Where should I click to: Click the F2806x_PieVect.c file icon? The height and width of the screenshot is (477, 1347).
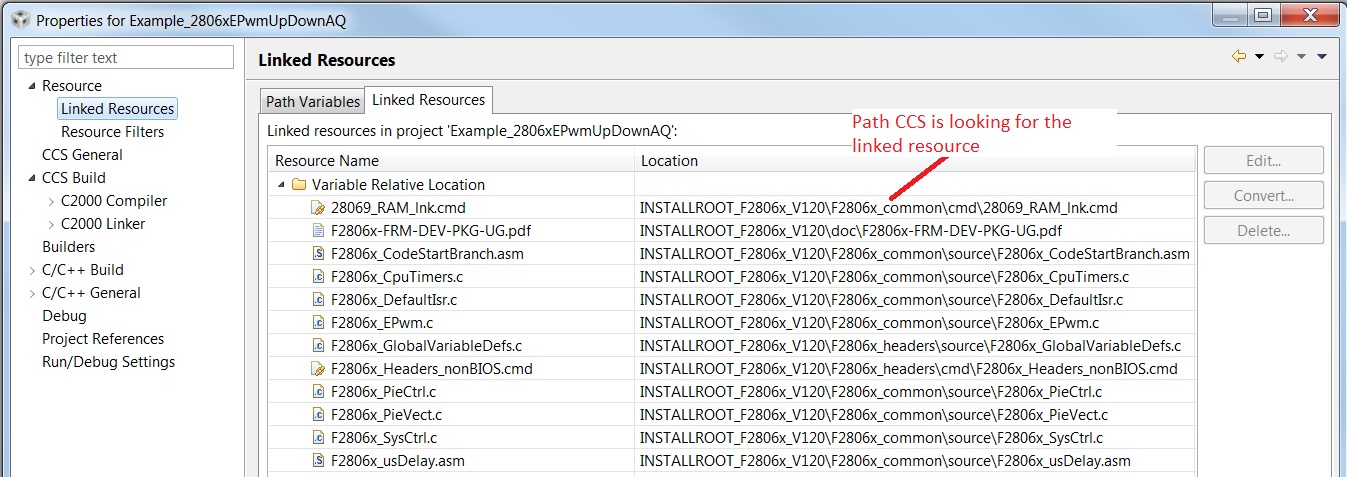tap(318, 415)
